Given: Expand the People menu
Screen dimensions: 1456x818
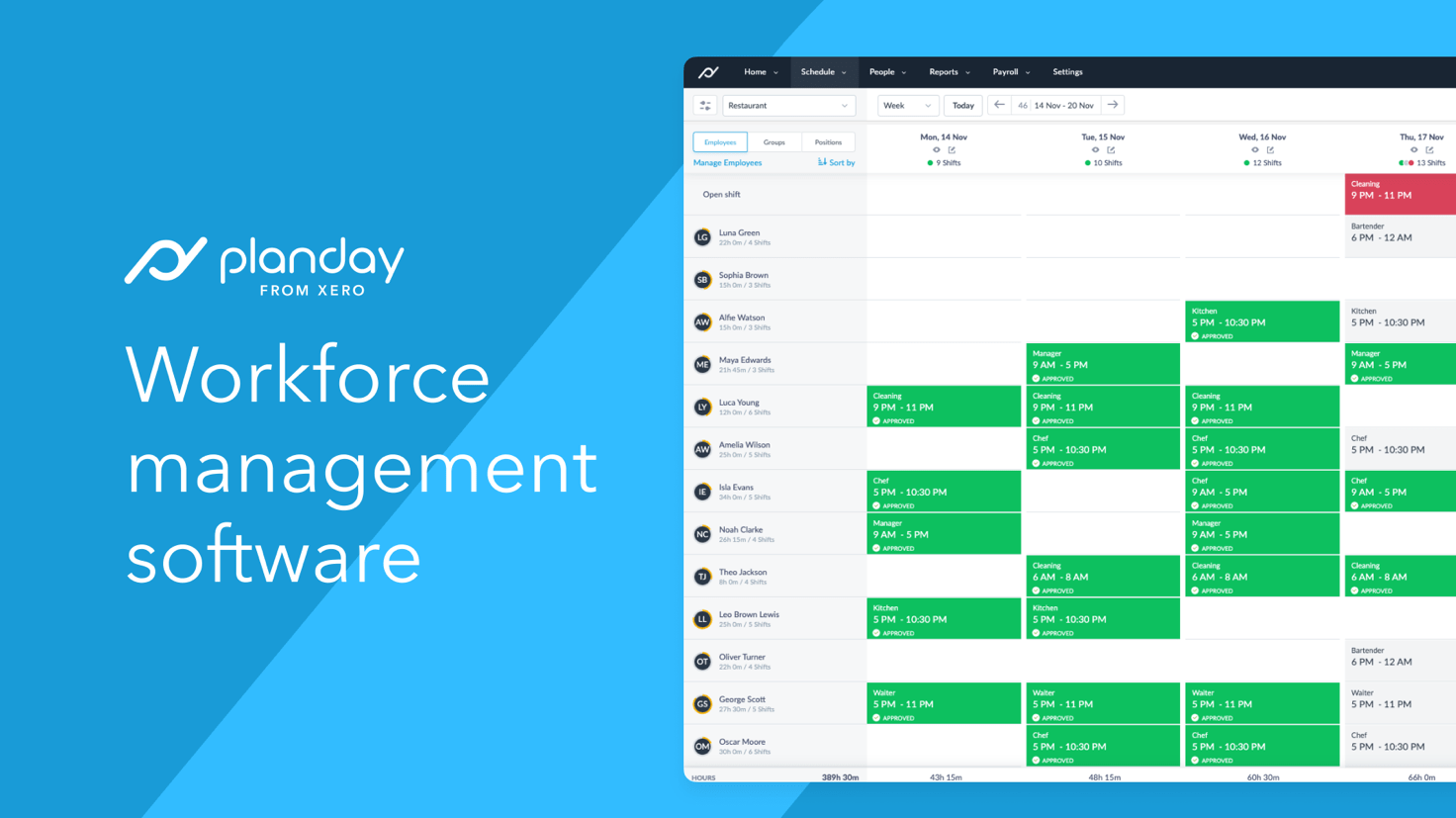Looking at the screenshot, I should click(887, 72).
